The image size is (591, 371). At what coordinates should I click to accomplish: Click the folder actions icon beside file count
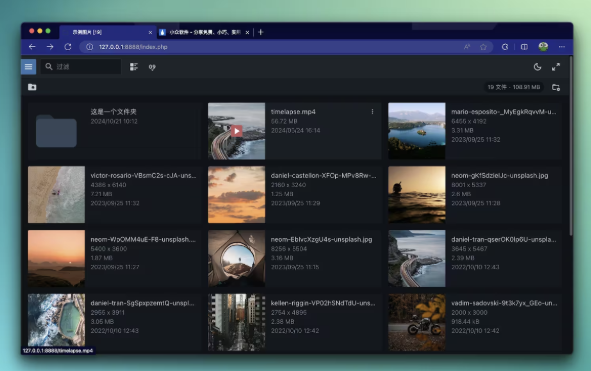[556, 87]
